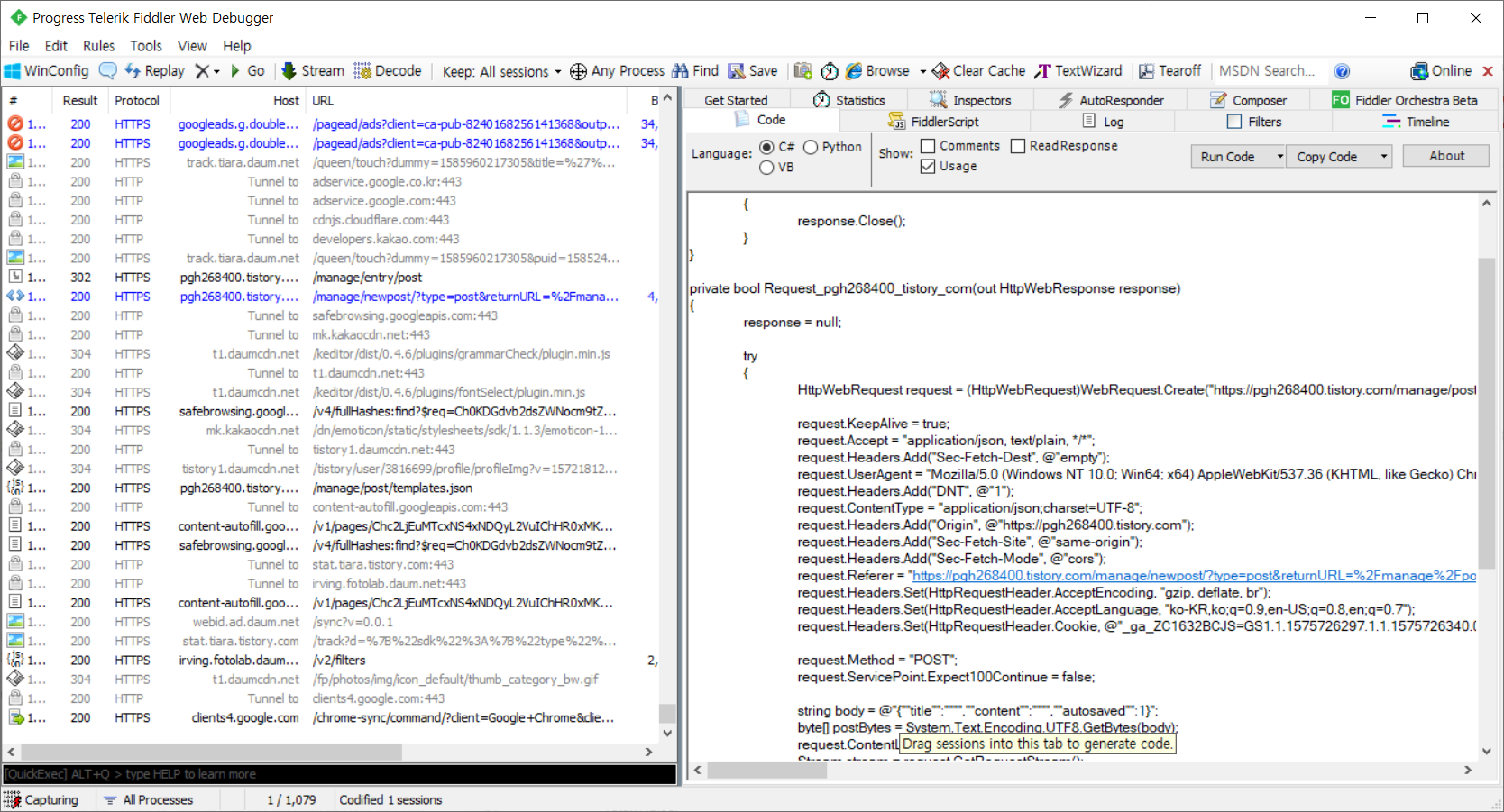The height and width of the screenshot is (812, 1504).
Task: Click the Tearoff toolbar button
Action: coord(1170,71)
